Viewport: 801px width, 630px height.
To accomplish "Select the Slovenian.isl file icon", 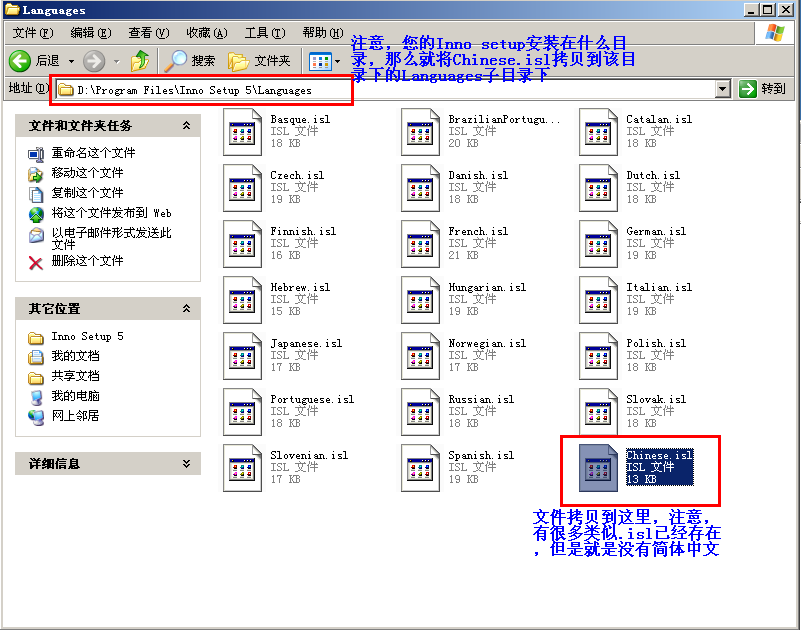I will (242, 468).
